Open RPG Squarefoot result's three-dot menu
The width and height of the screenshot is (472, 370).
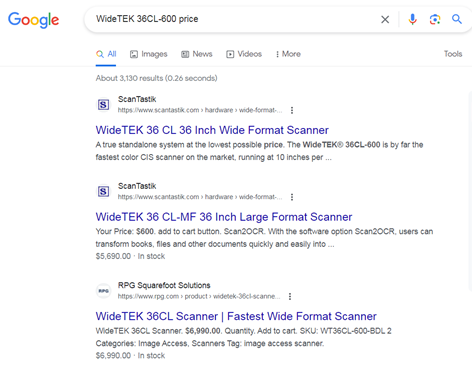290,296
